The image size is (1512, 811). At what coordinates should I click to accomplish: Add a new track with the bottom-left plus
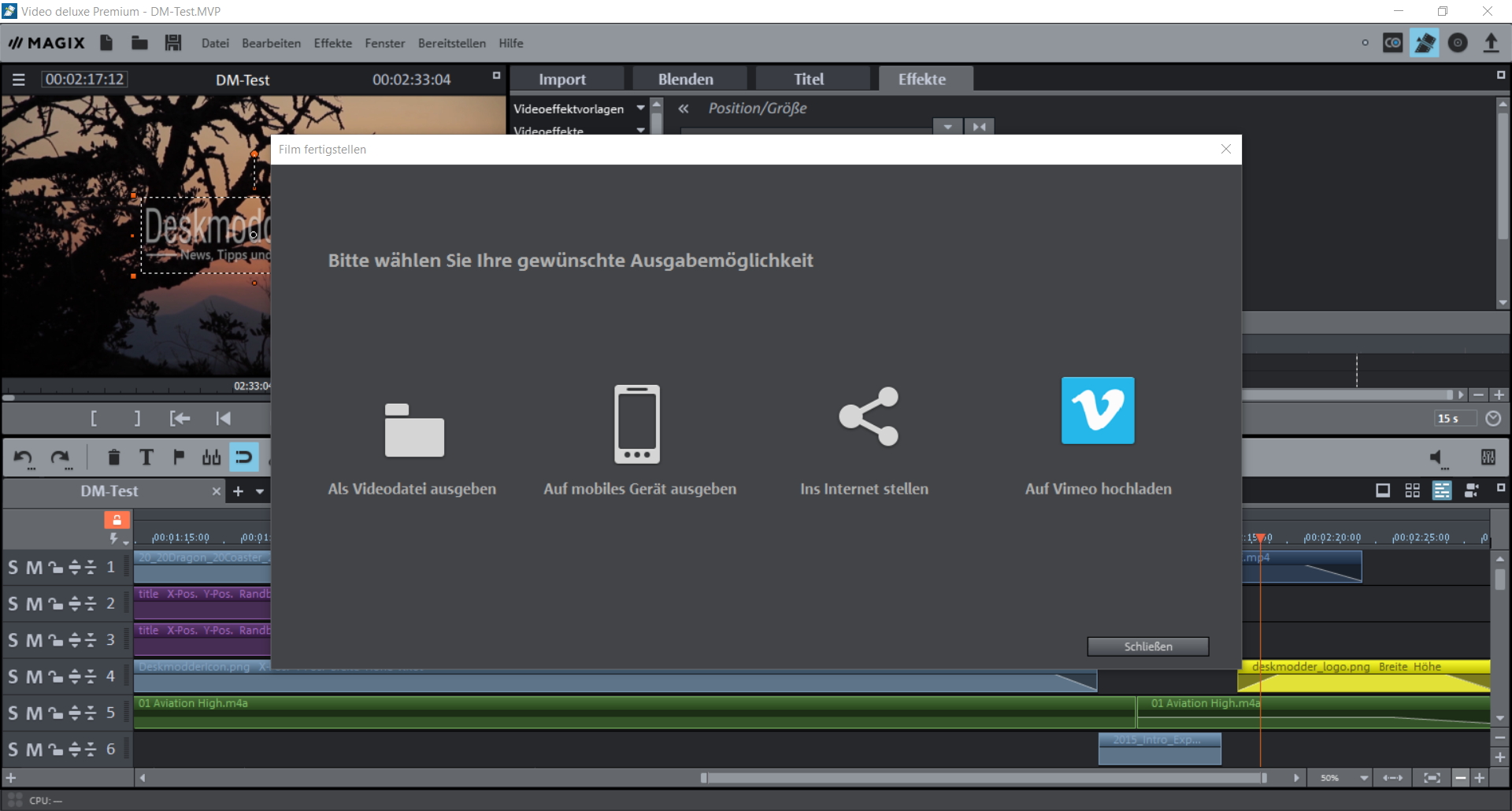[x=10, y=778]
